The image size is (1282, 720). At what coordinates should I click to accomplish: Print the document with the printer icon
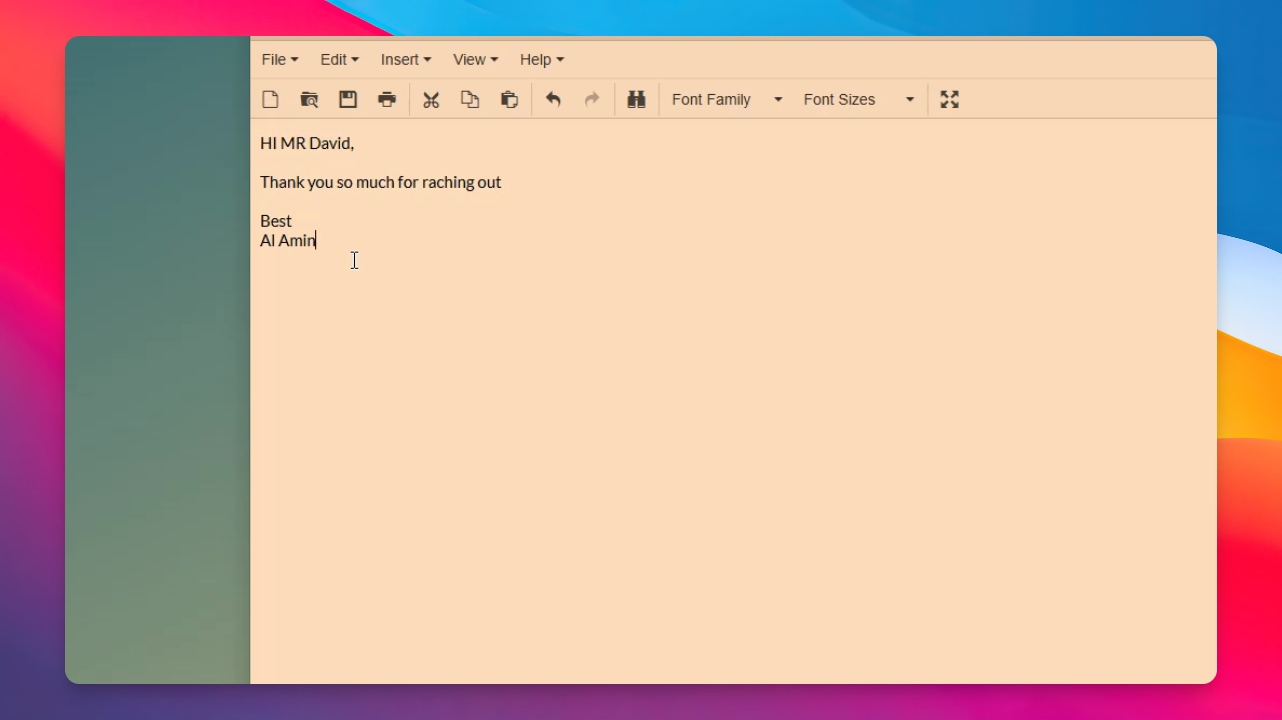387,99
